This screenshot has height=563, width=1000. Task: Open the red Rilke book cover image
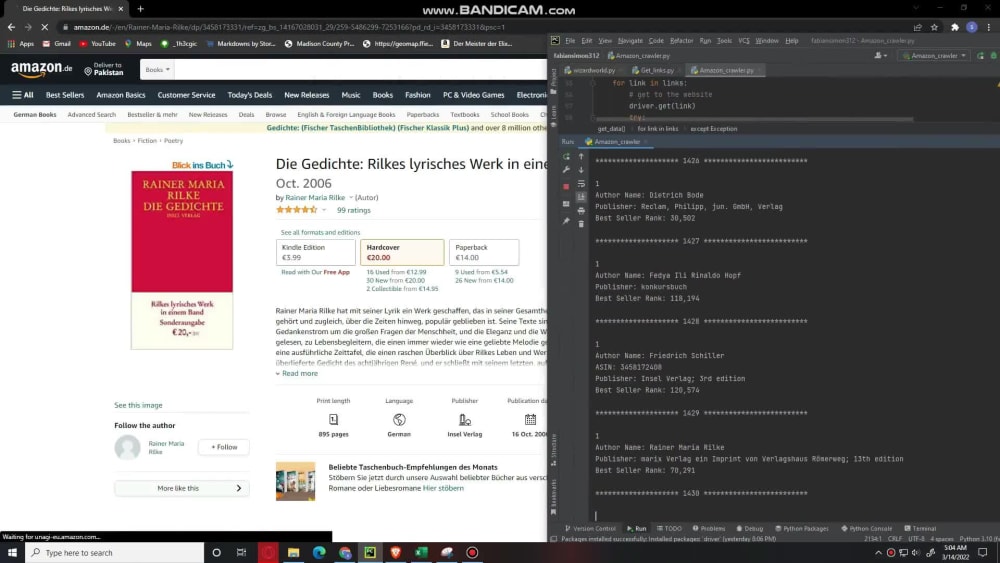(x=182, y=260)
